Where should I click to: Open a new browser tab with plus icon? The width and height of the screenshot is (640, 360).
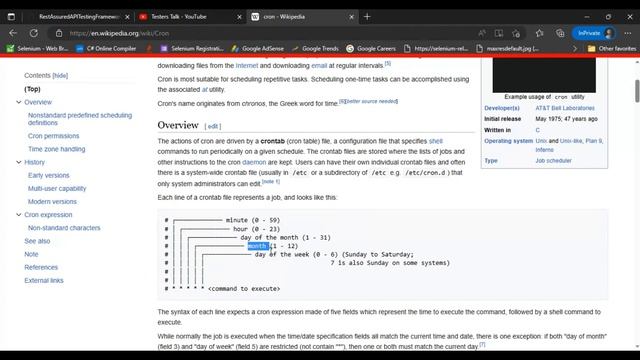coord(367,17)
